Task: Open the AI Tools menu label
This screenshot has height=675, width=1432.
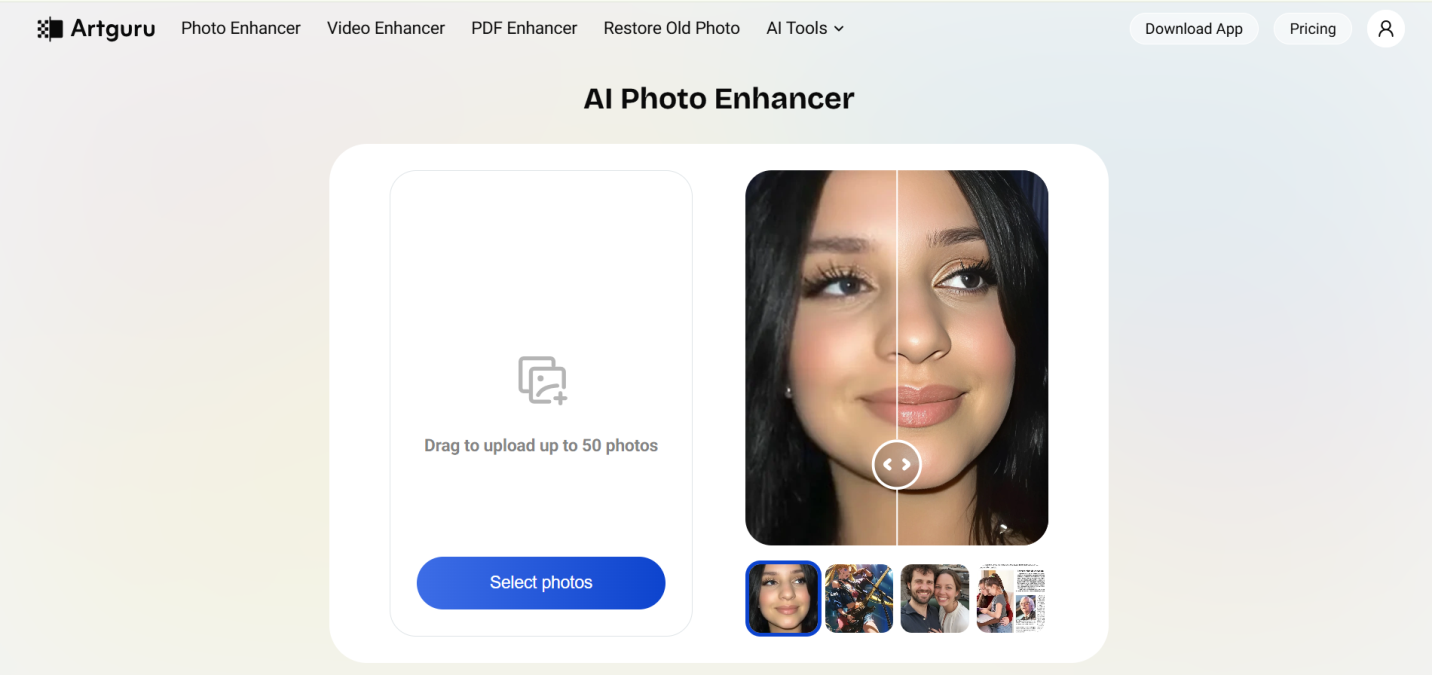Action: (796, 28)
